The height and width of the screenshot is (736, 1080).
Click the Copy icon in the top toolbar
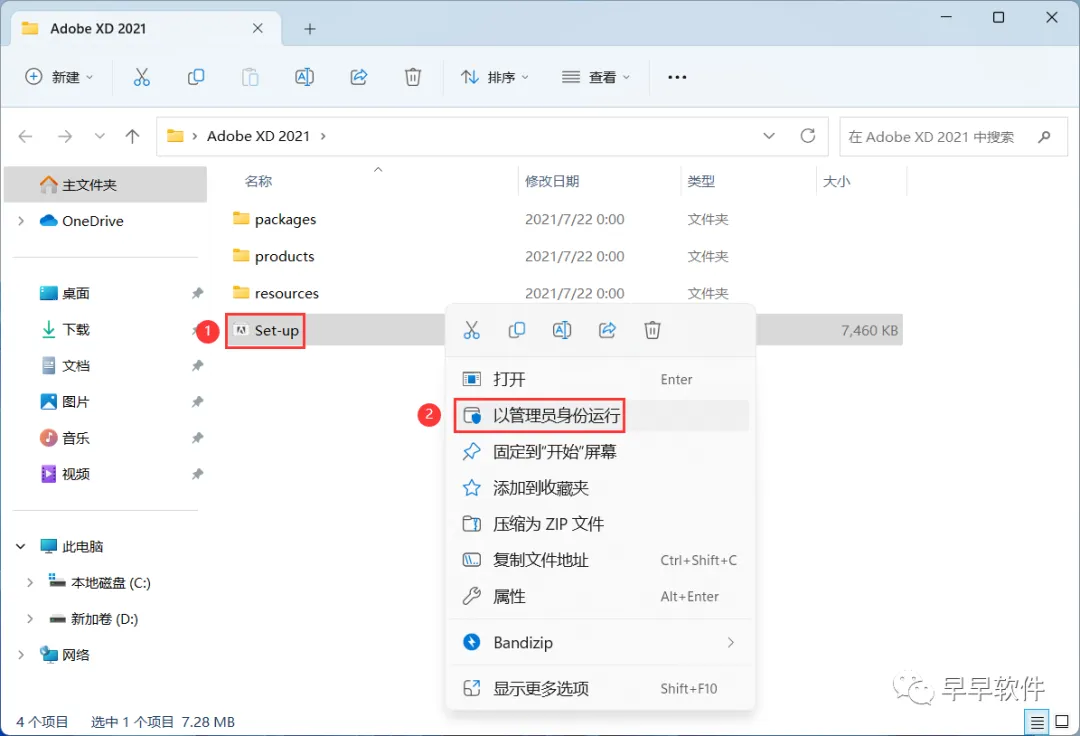click(196, 77)
